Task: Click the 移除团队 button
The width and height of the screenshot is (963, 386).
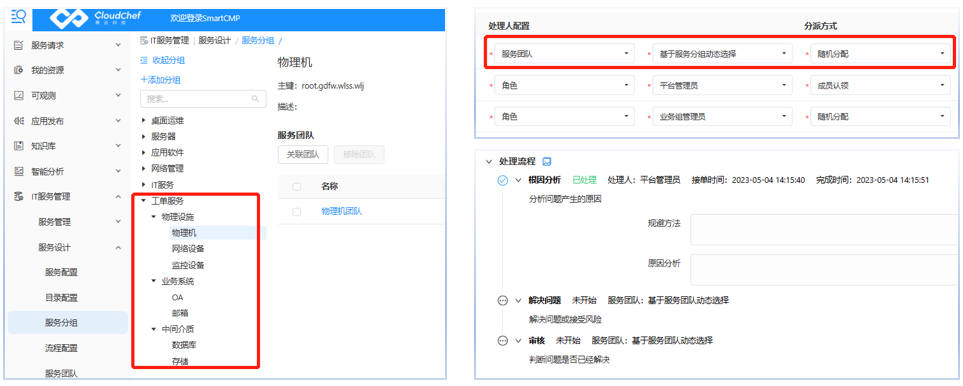Action: pos(359,155)
